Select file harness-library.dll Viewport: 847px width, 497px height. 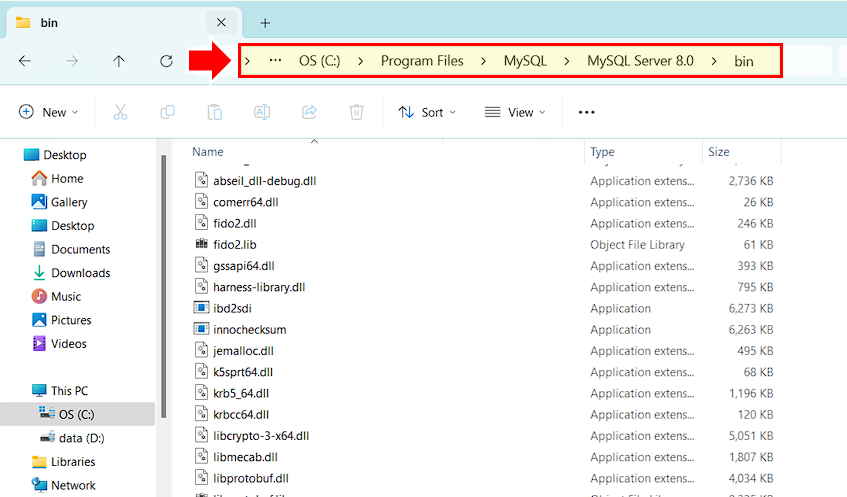click(259, 287)
